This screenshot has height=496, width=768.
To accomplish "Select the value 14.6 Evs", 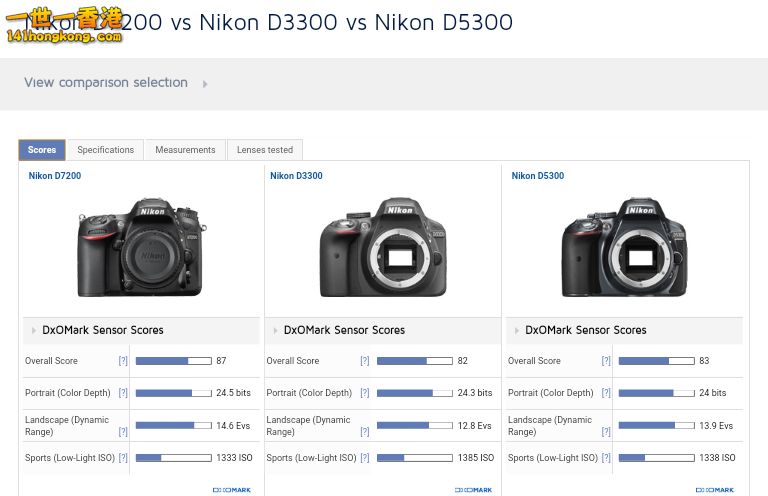I will point(233,425).
